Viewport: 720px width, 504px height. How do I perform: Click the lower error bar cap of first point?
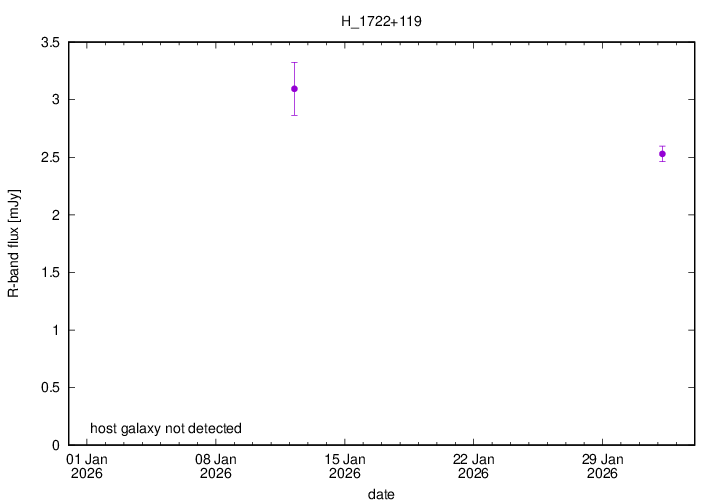pyautogui.click(x=294, y=115)
